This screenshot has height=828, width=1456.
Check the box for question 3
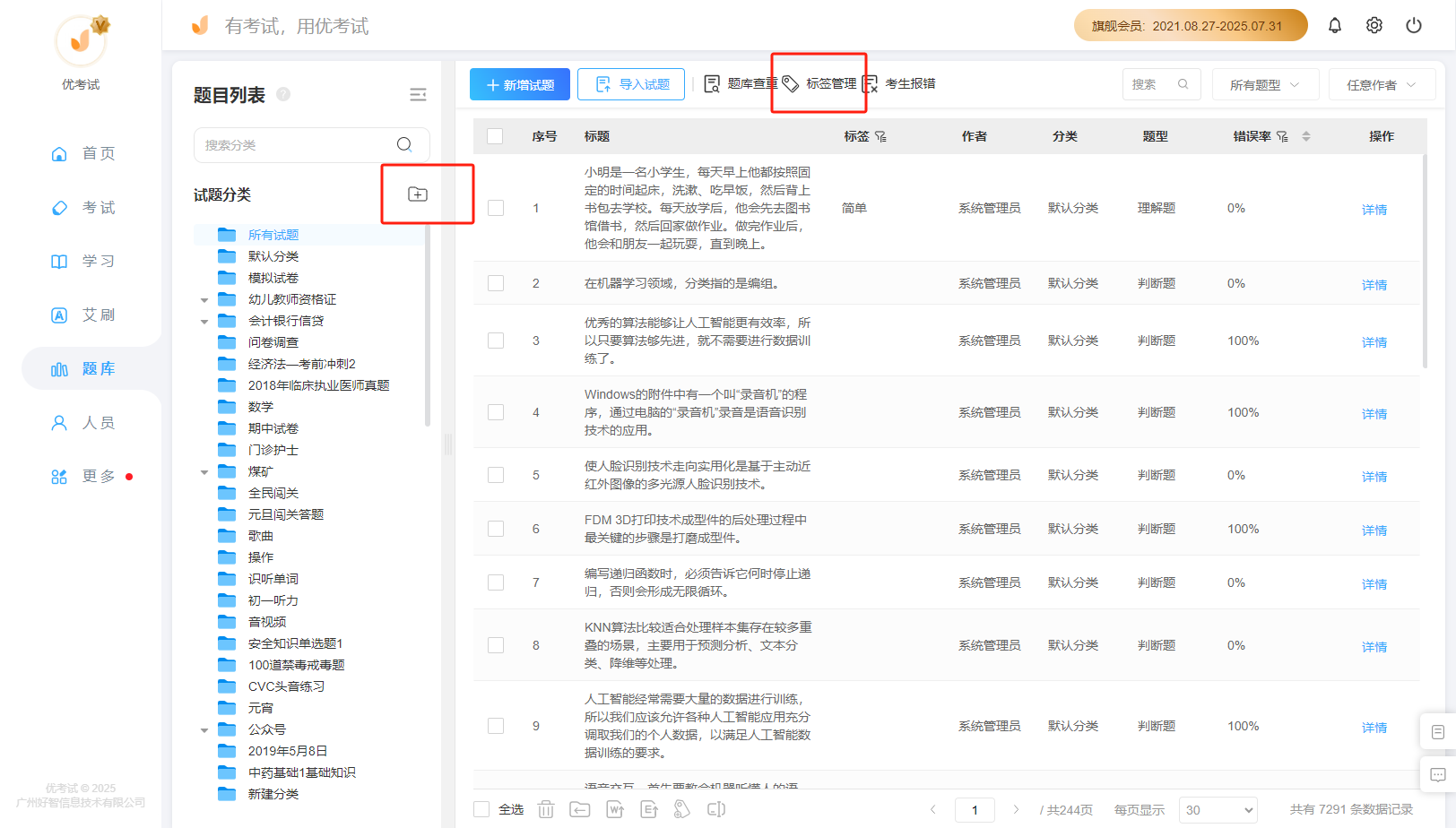(496, 341)
